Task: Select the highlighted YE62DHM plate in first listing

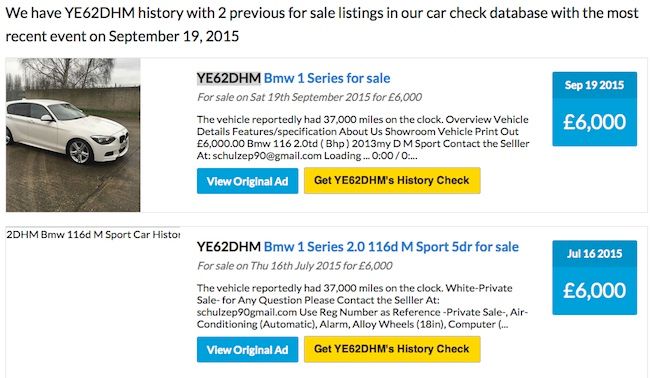Action: 229,78
